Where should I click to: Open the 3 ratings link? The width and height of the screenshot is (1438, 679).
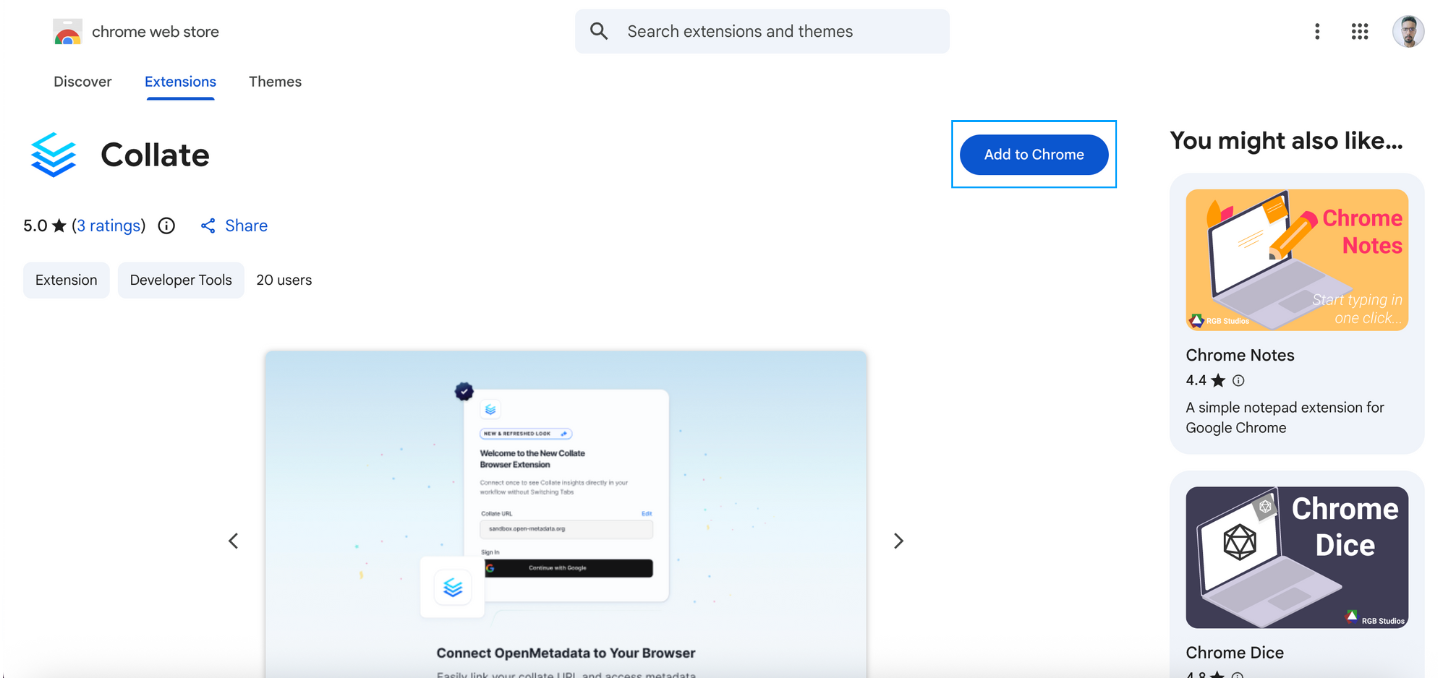pyautogui.click(x=109, y=225)
